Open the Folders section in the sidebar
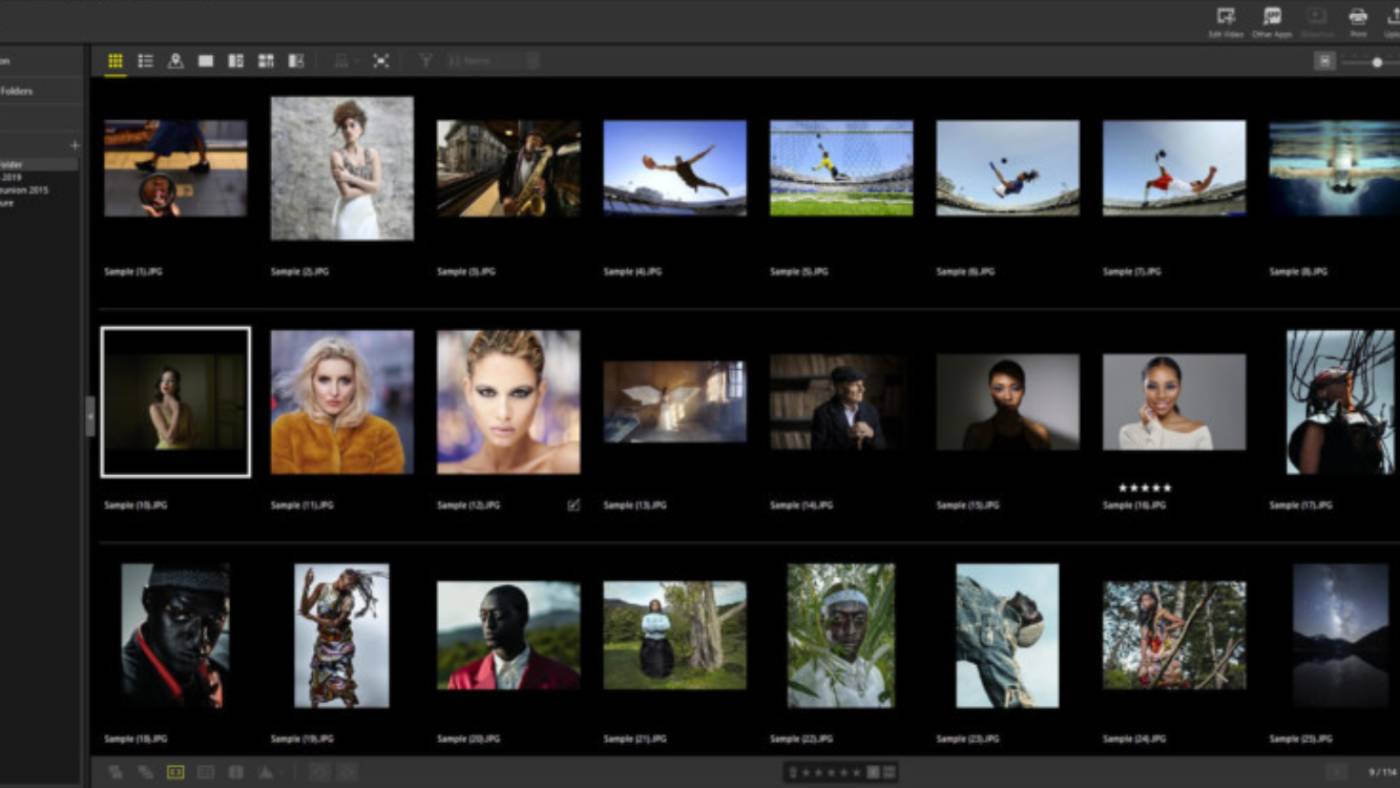 point(40,91)
